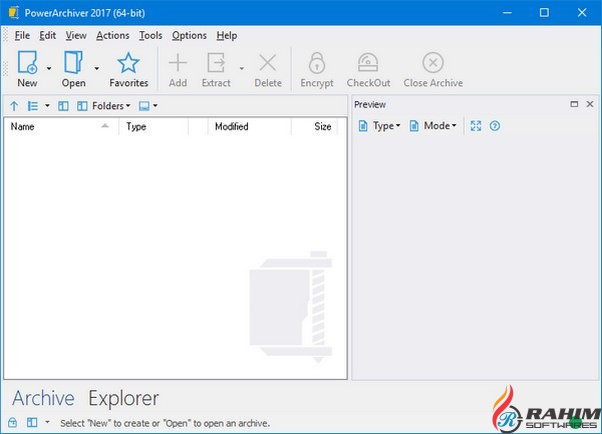The width and height of the screenshot is (602, 434).
Task: Click the Extract icon
Action: point(216,63)
